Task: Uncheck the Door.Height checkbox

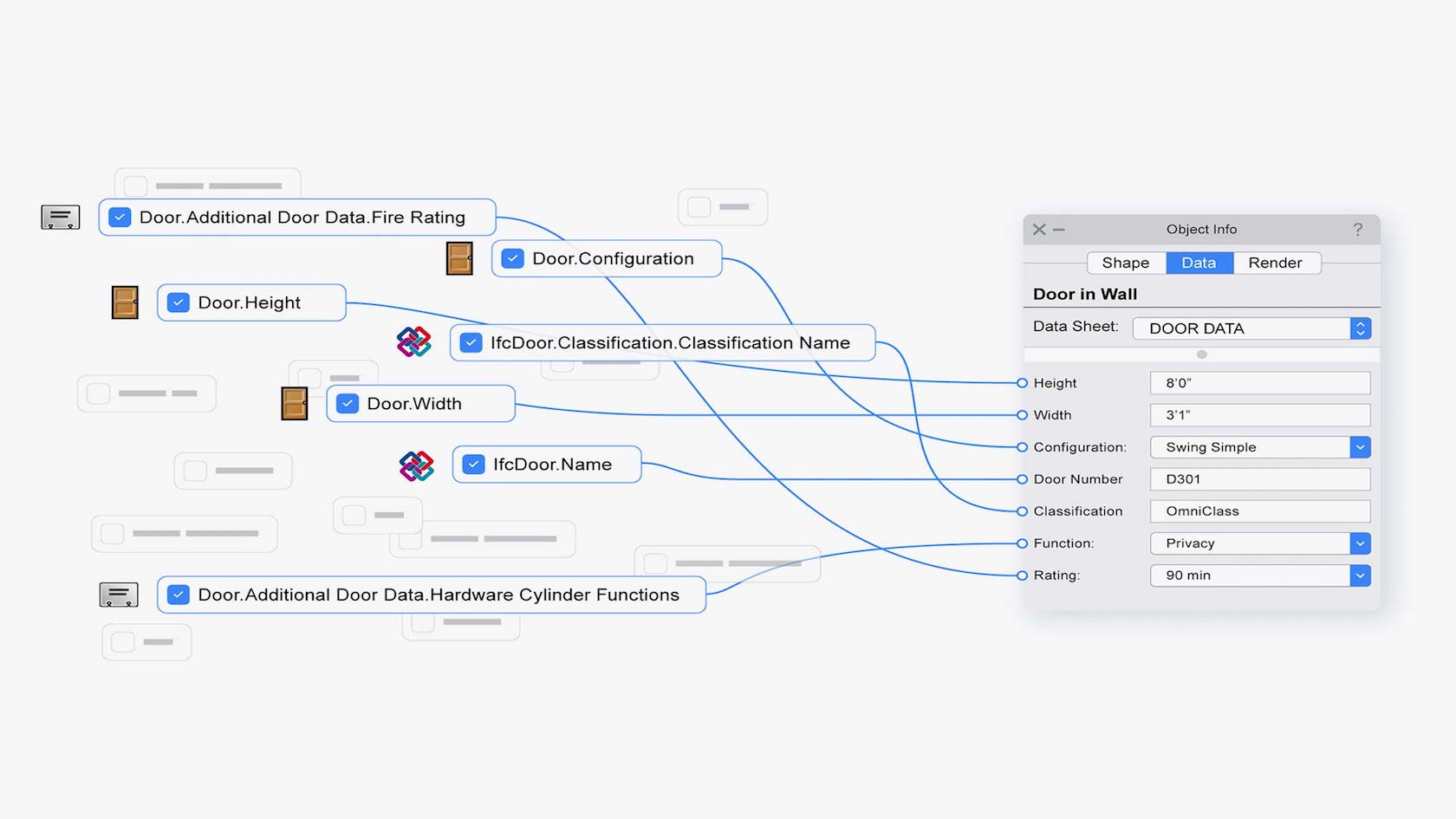Action: [179, 302]
